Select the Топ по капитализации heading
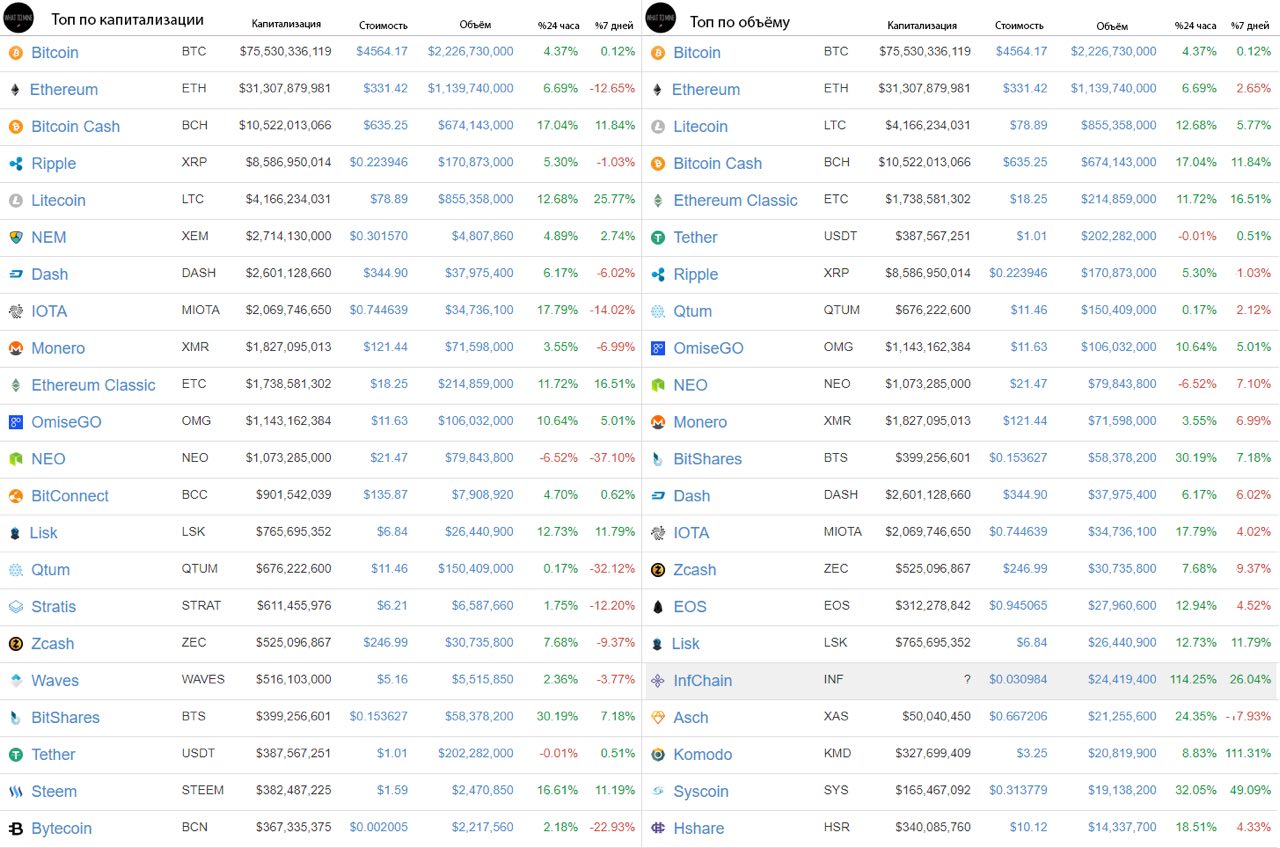The image size is (1280, 848). coord(127,19)
